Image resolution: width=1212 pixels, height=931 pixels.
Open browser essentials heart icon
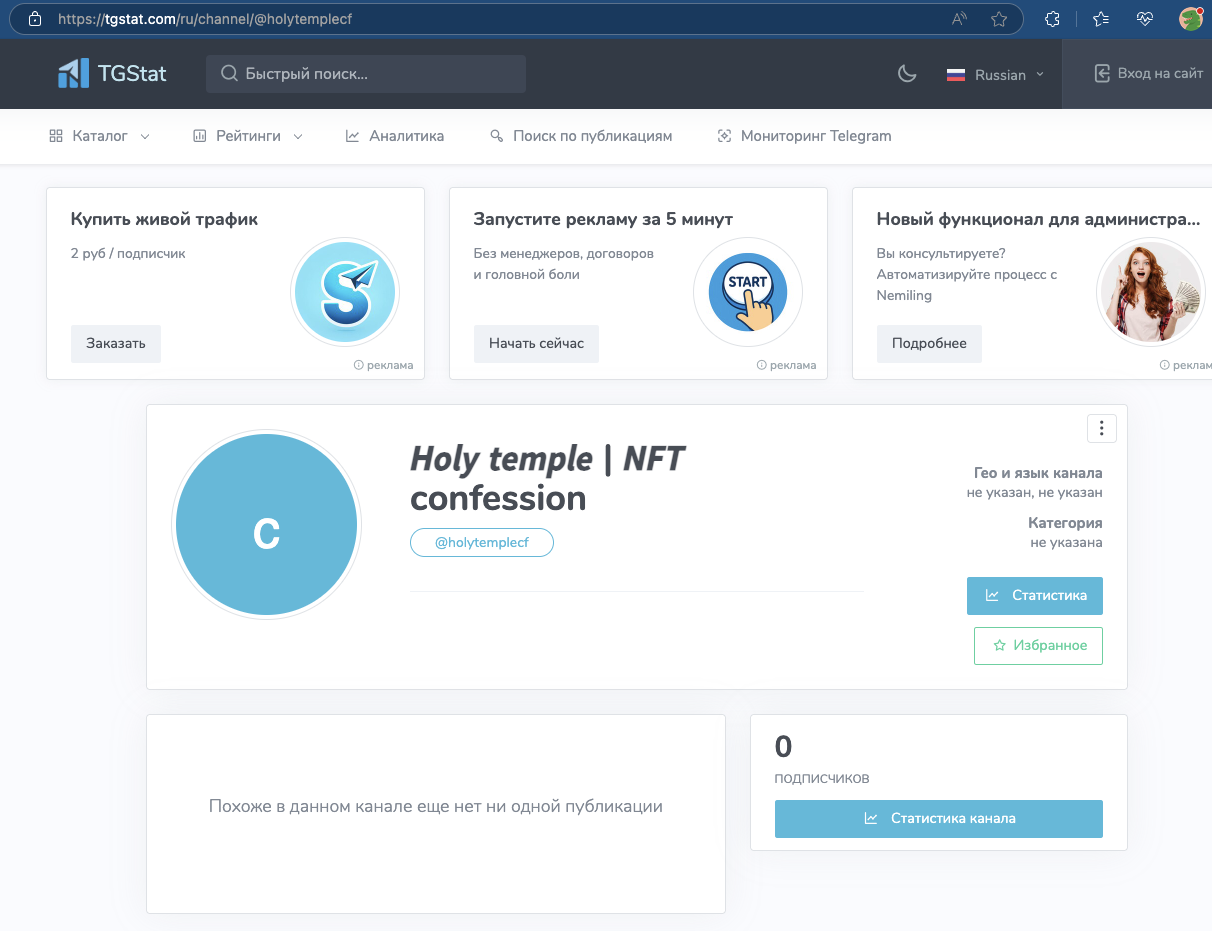1146,19
